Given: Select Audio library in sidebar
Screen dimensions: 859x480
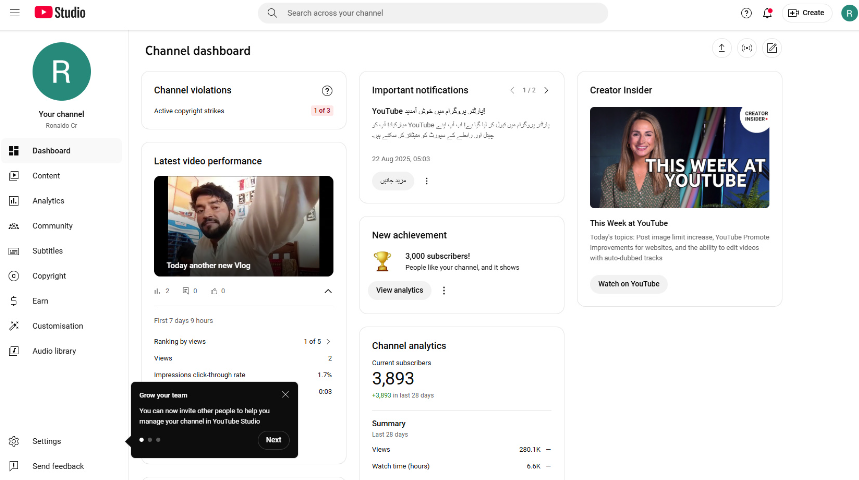Looking at the screenshot, I should pos(54,351).
